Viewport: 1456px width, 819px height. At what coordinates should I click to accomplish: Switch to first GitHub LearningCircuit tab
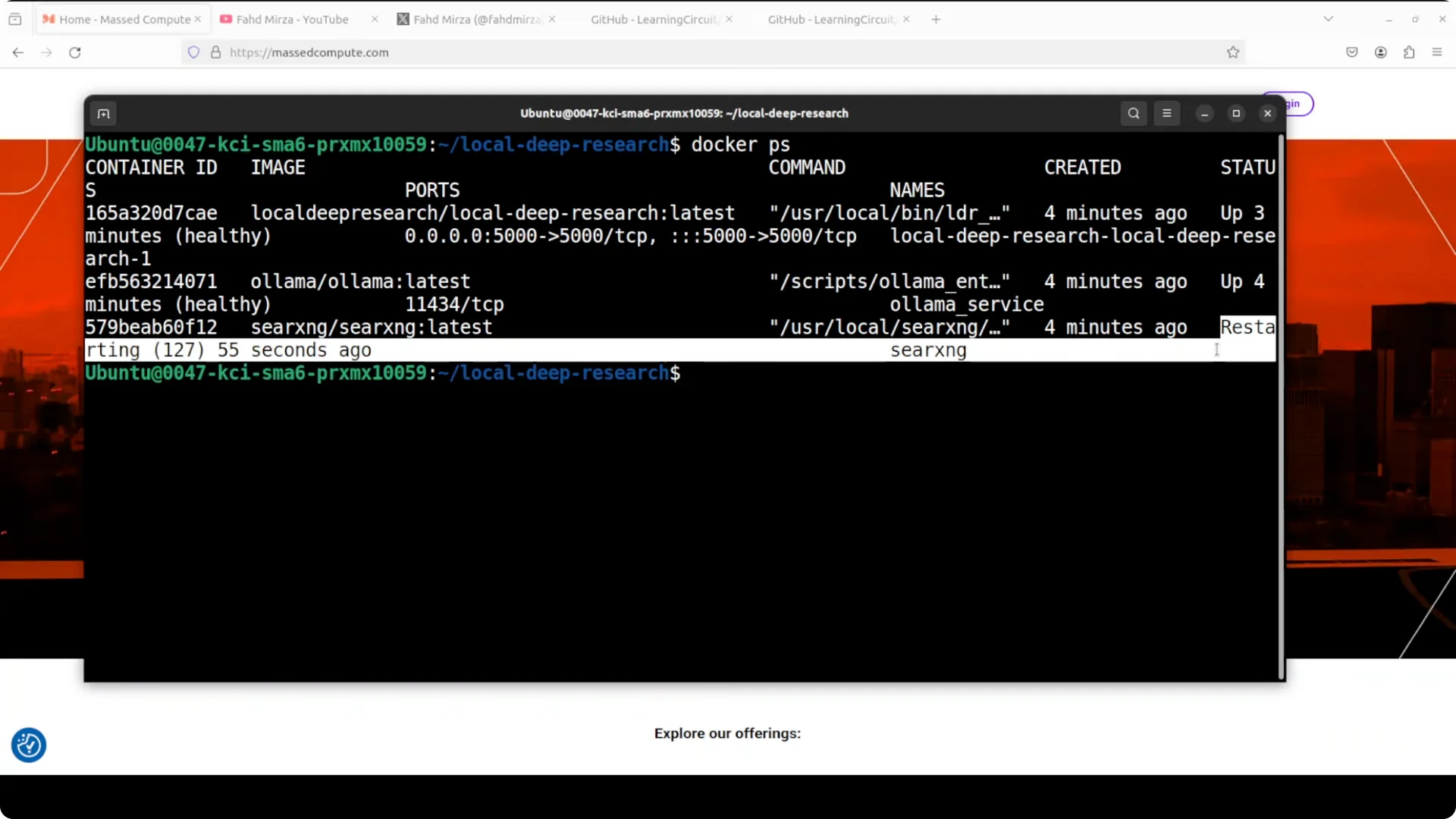click(654, 20)
